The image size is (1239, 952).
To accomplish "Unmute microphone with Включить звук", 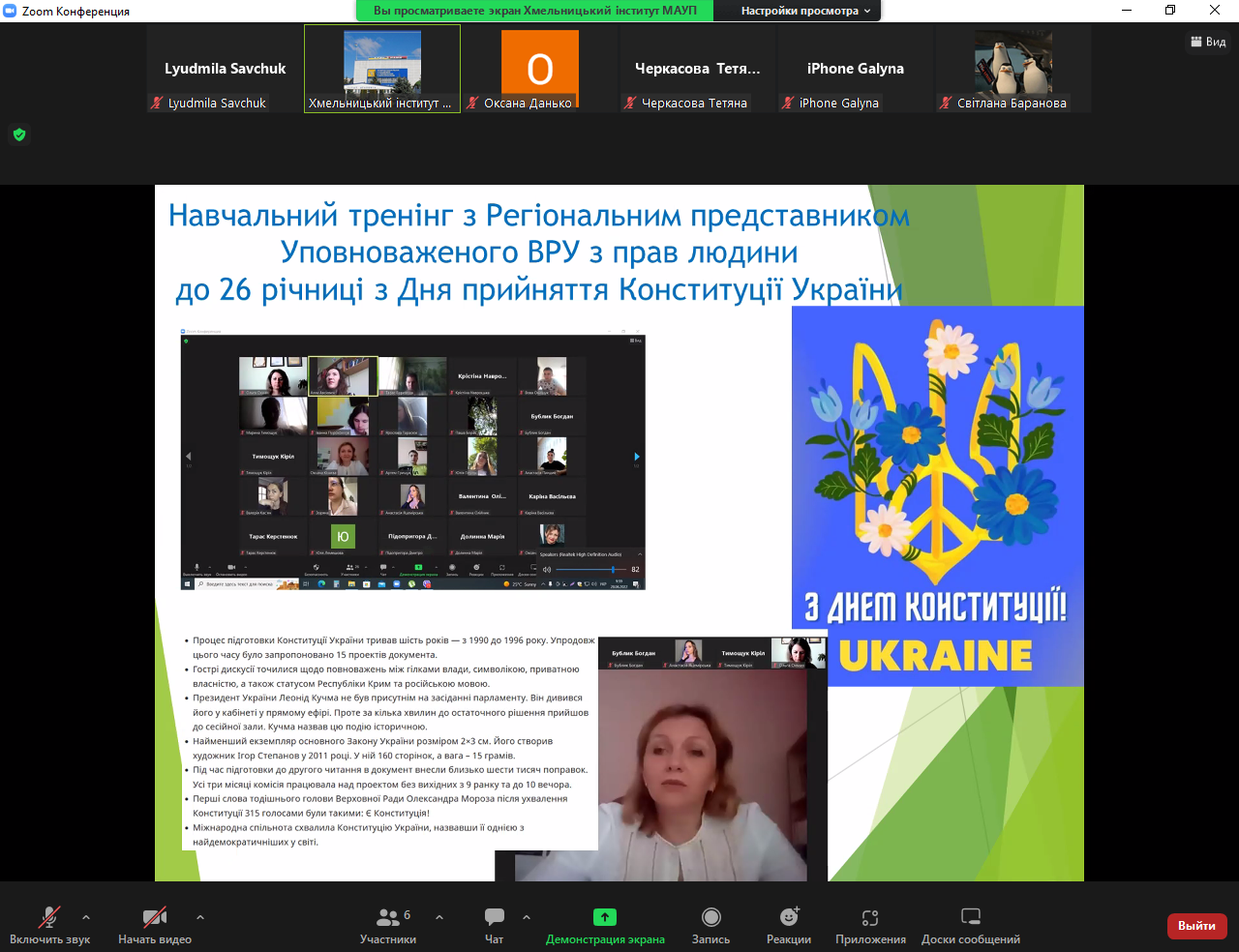I will coord(49,925).
